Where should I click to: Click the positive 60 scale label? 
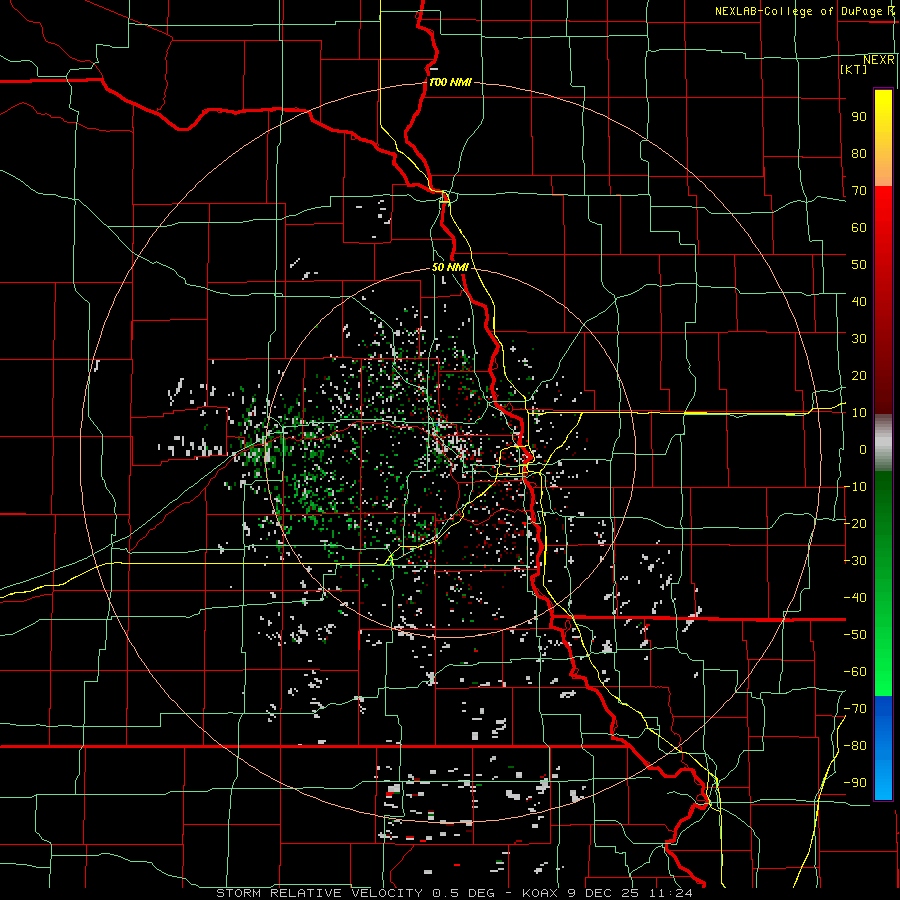coord(859,228)
